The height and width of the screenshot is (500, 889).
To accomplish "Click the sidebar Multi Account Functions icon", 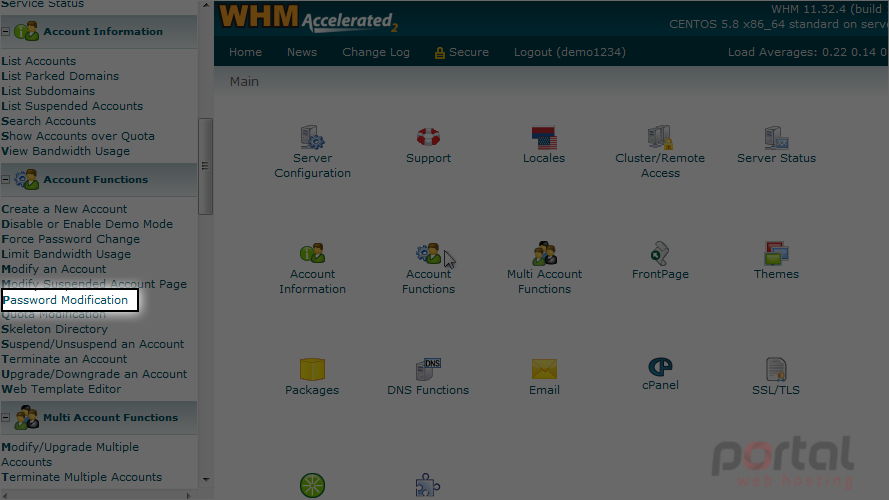I will (26, 417).
